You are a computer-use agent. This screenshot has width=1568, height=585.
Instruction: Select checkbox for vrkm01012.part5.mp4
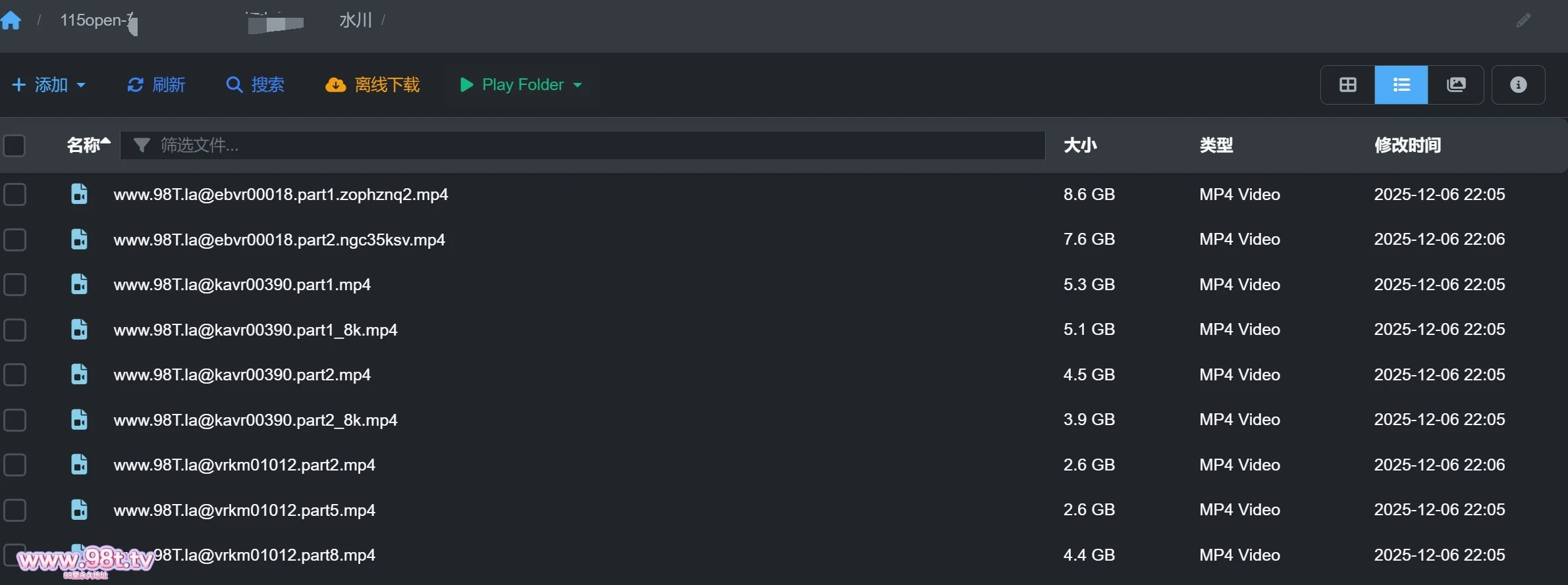pyautogui.click(x=14, y=510)
